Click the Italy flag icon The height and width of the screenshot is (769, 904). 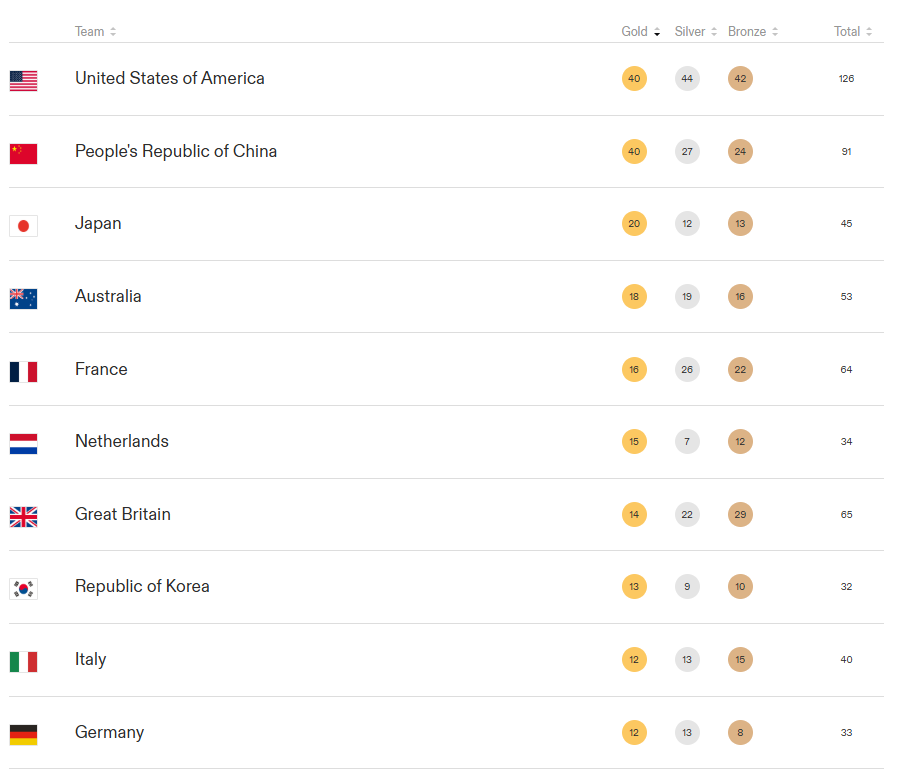pos(23,661)
